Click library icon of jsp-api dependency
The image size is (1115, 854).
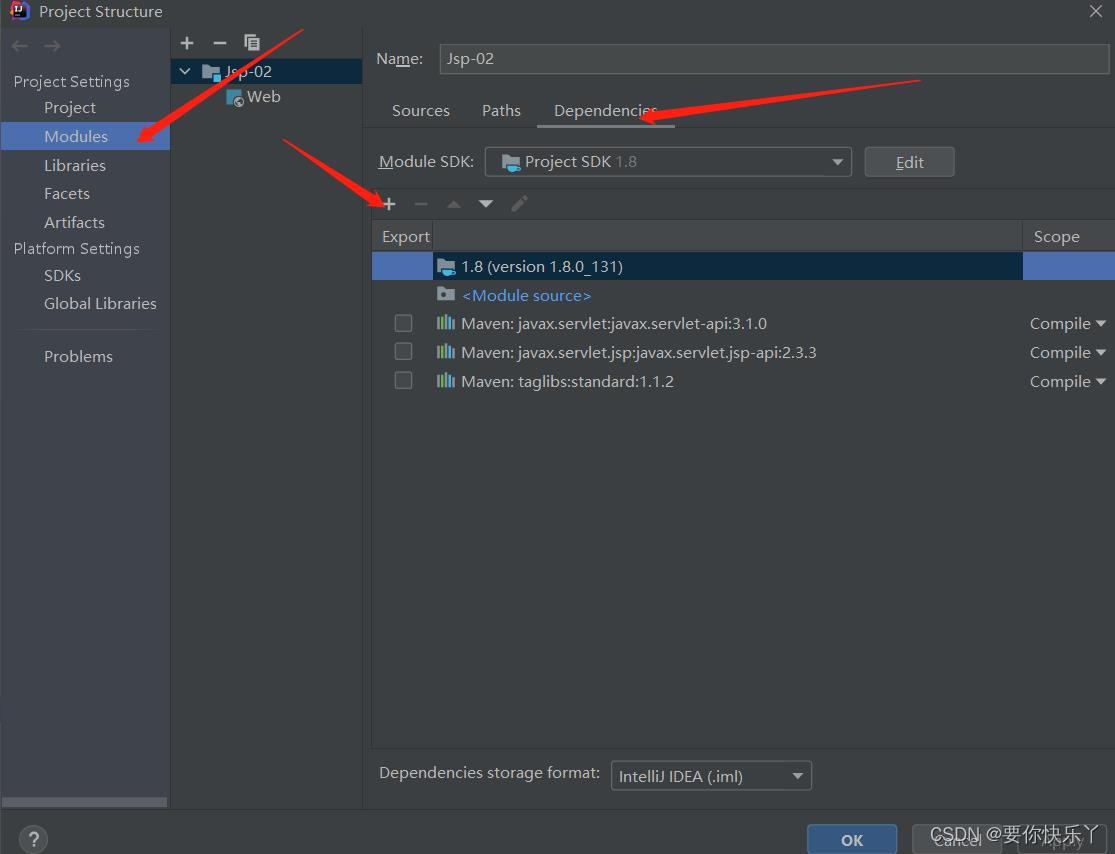point(445,352)
